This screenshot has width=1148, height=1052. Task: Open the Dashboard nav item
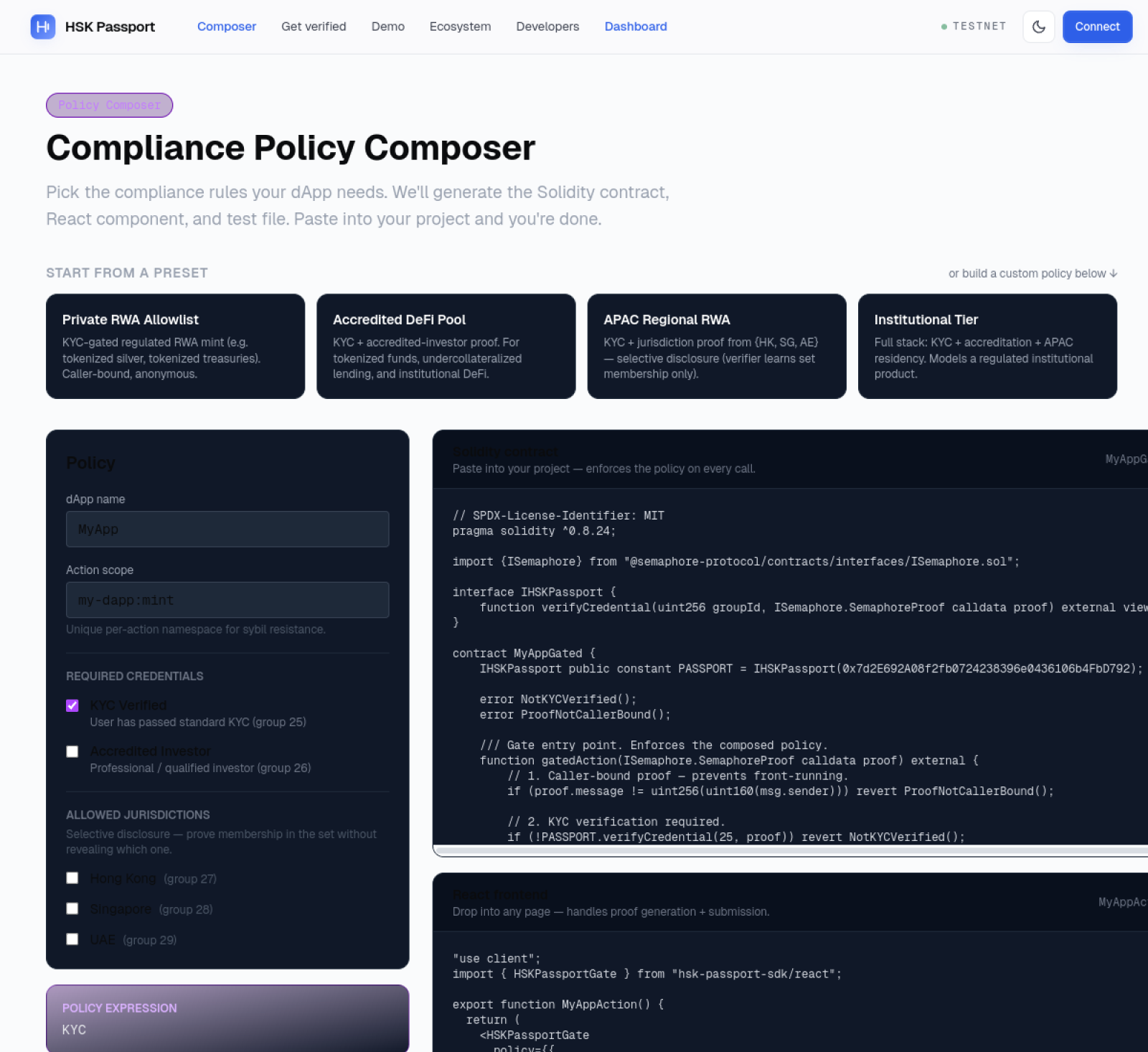(x=636, y=27)
